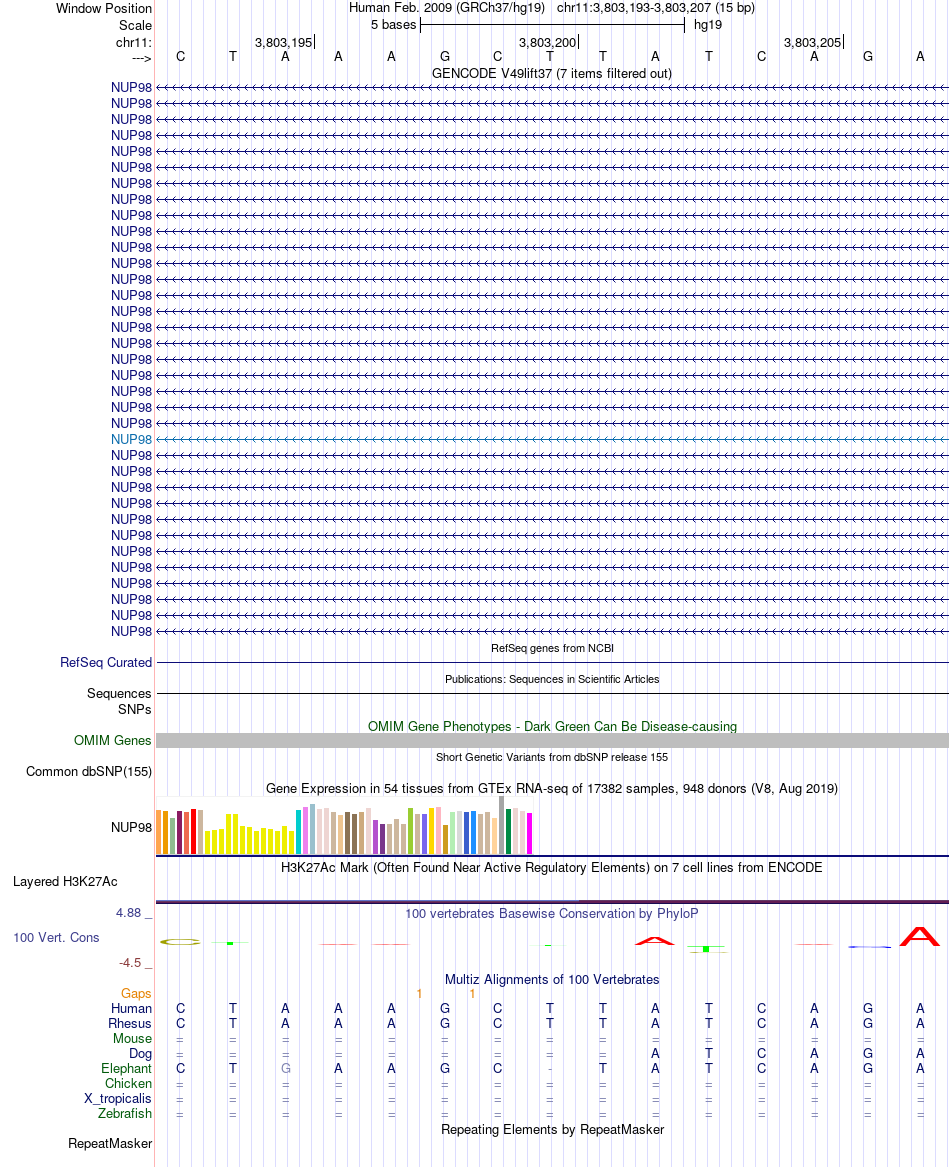Open 100 vertebrates Basewise Conservation by PhyloP title
Screen dimensions: 950x1167
[x=552, y=913]
